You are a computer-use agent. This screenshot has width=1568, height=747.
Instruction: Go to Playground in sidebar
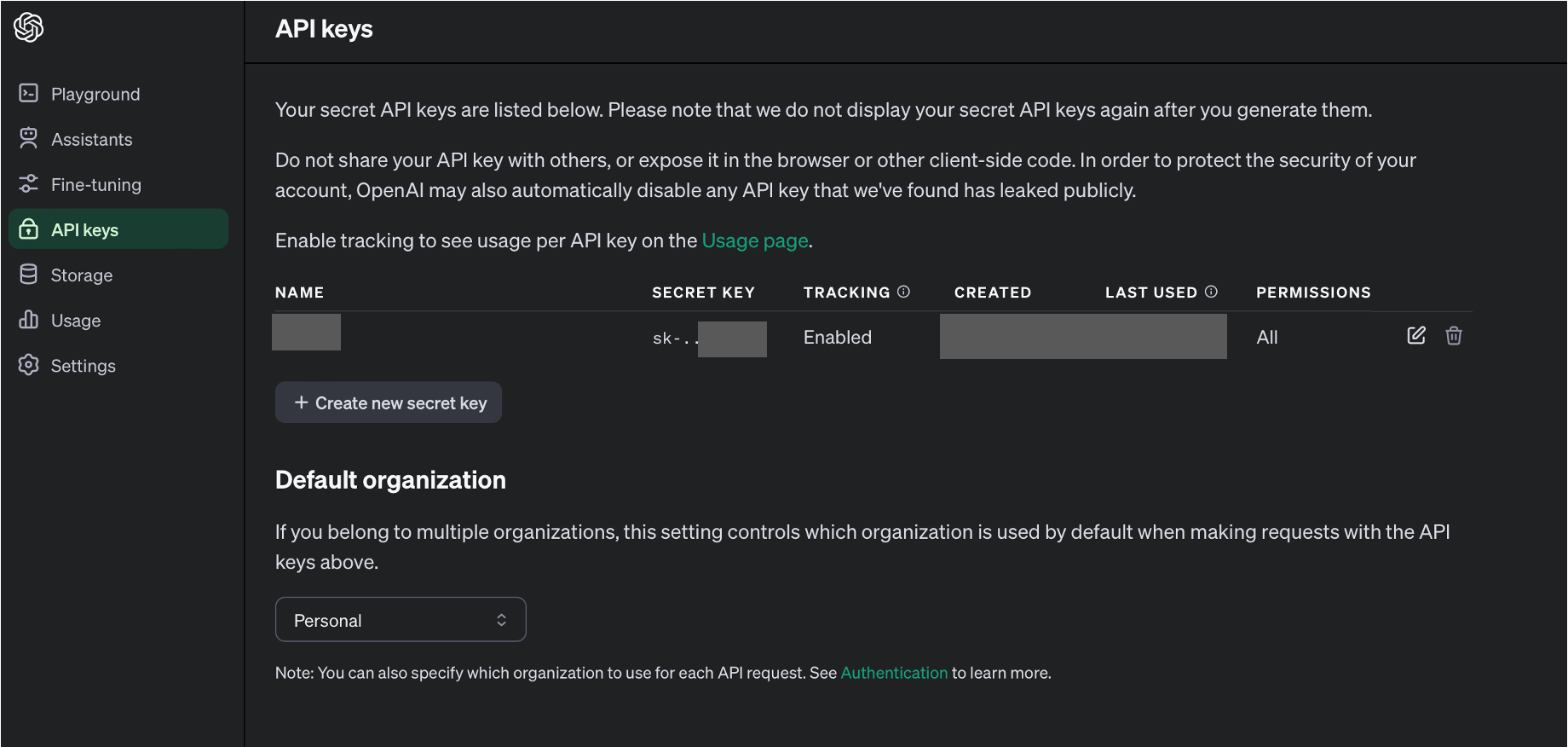95,94
